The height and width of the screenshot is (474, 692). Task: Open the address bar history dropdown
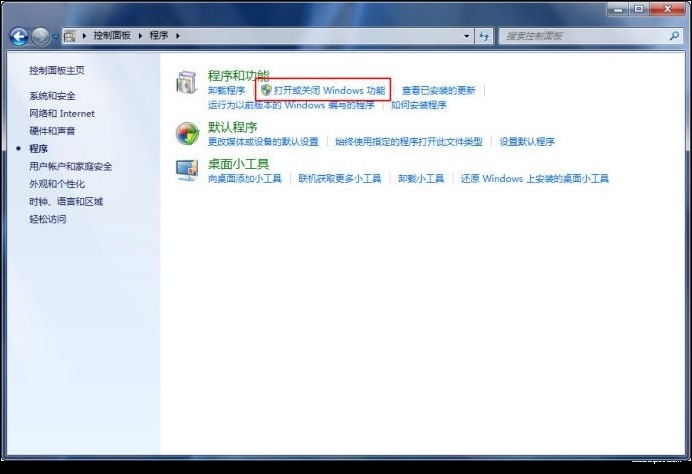point(466,36)
